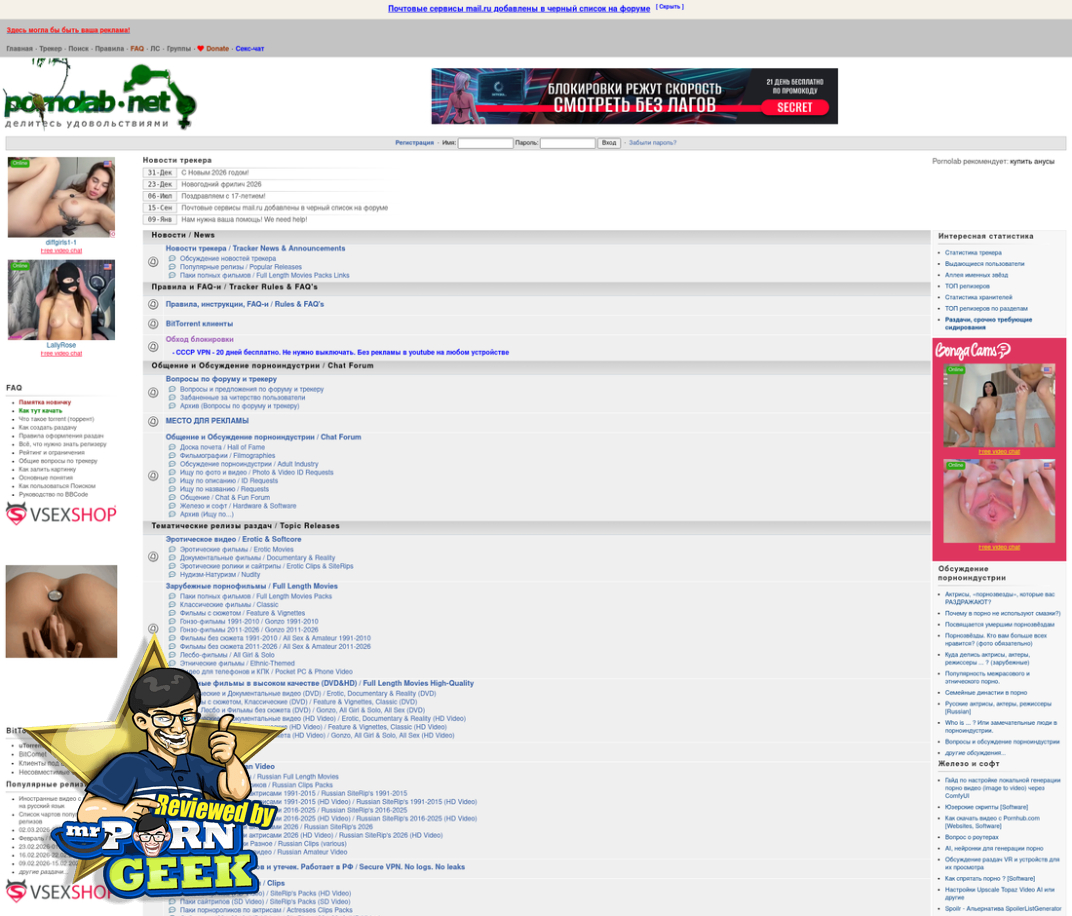The height and width of the screenshot is (916, 1072).
Task: Focus the Имя username input field
Action: [x=485, y=143]
